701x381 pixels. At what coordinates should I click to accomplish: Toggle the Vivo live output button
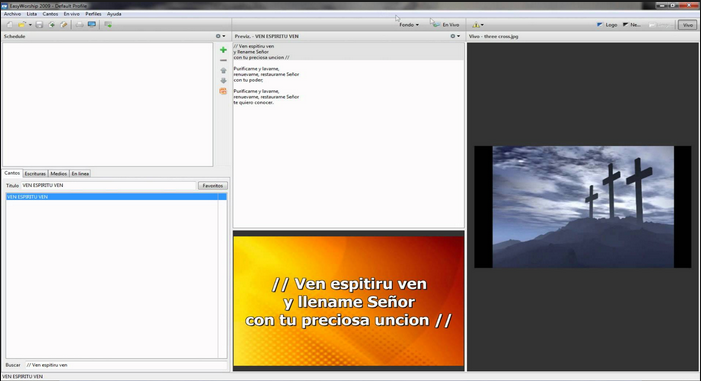[688, 25]
